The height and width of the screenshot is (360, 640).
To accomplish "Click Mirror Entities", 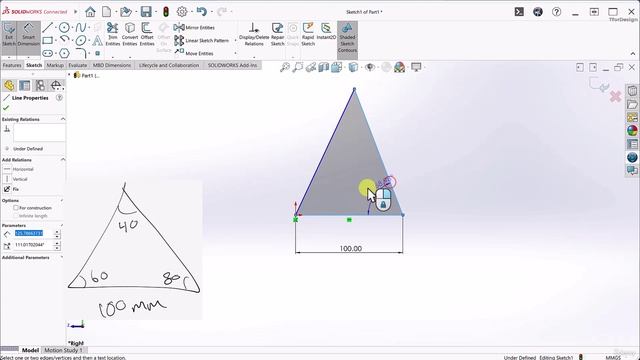I will click(194, 27).
